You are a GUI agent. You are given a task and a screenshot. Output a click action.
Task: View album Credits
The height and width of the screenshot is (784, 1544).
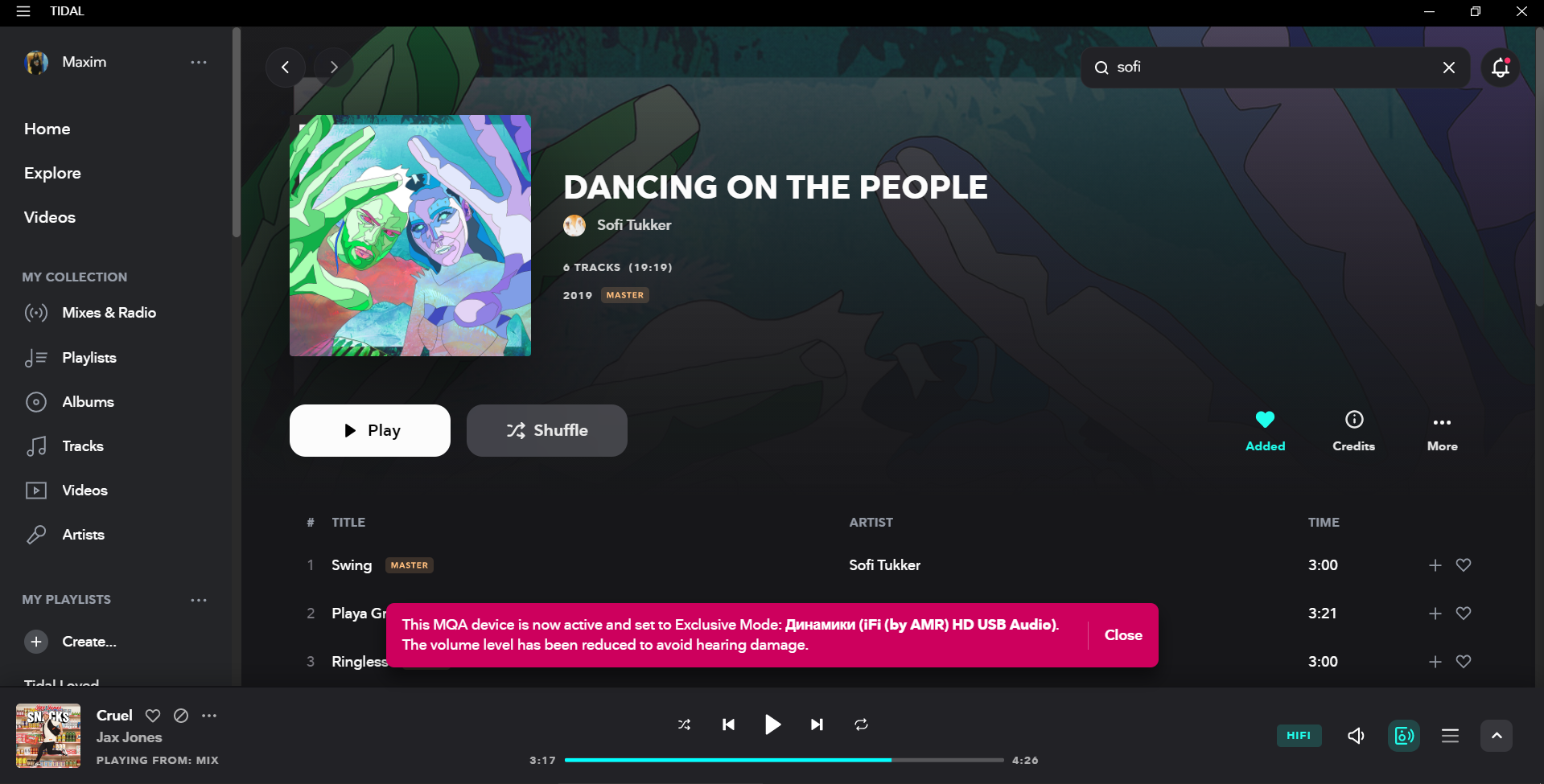1354,430
